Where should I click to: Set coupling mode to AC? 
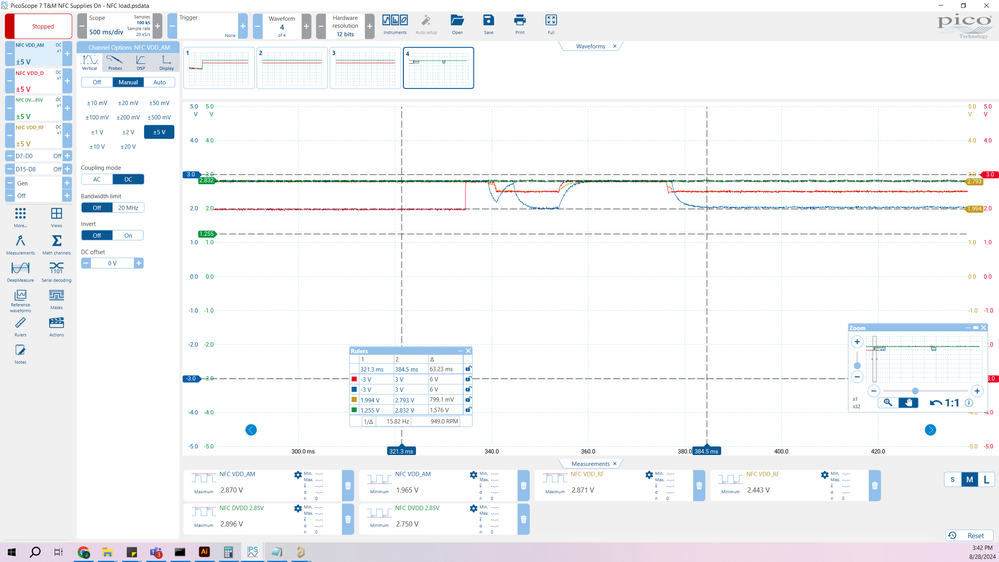(97, 180)
